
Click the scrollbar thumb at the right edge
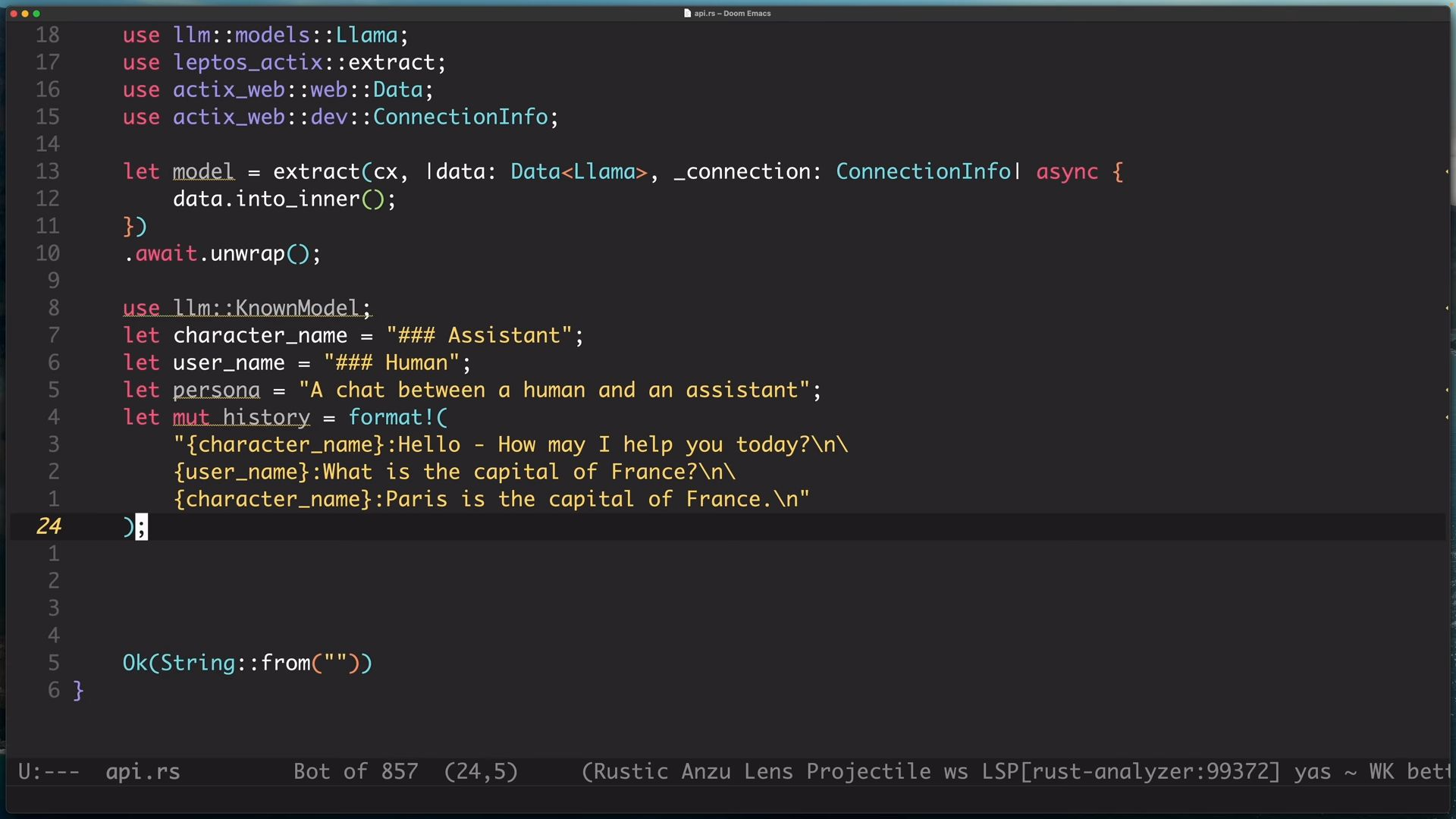tap(1451, 114)
